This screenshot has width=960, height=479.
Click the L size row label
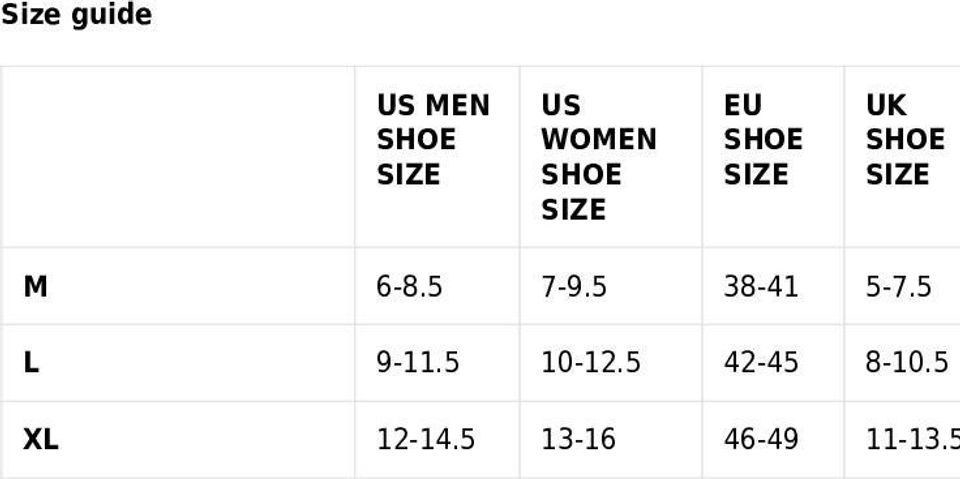click(31, 362)
